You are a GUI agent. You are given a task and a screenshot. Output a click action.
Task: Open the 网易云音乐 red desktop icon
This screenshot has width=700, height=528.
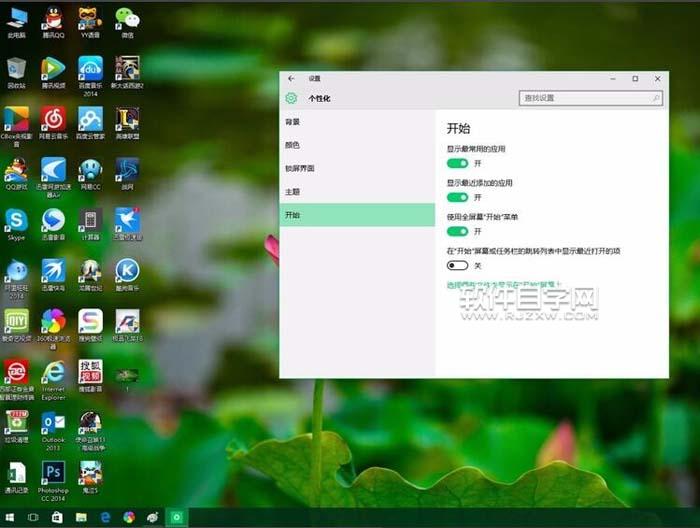(x=54, y=123)
